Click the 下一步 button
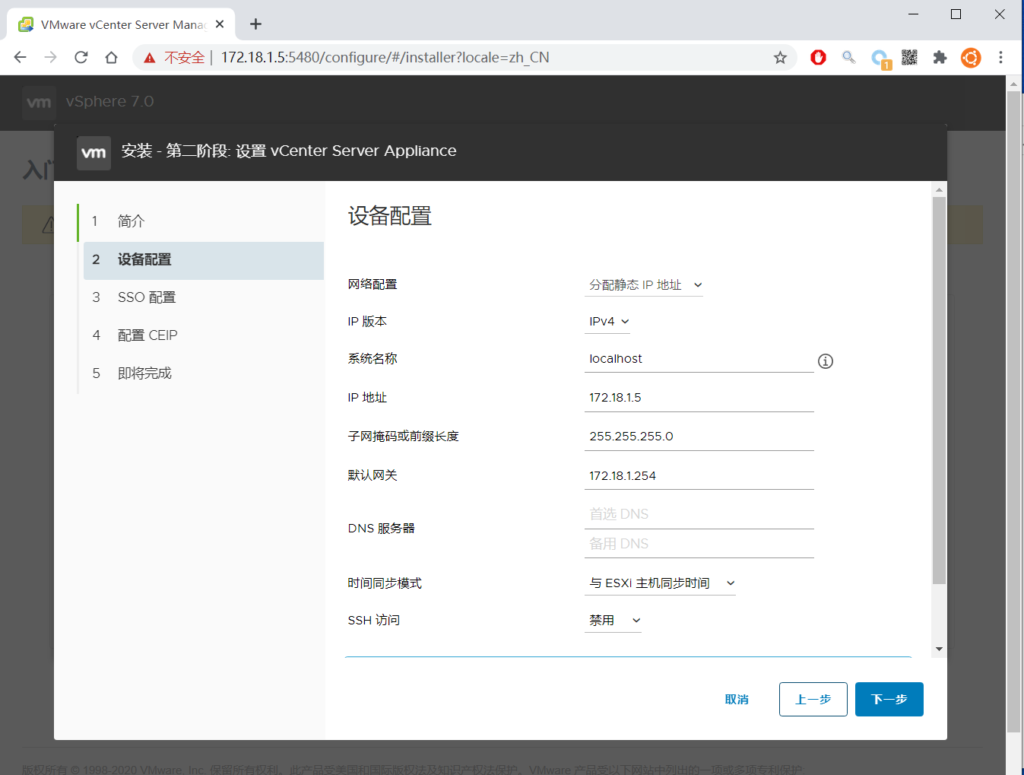Screen dimensions: 1024x775 click(888, 700)
